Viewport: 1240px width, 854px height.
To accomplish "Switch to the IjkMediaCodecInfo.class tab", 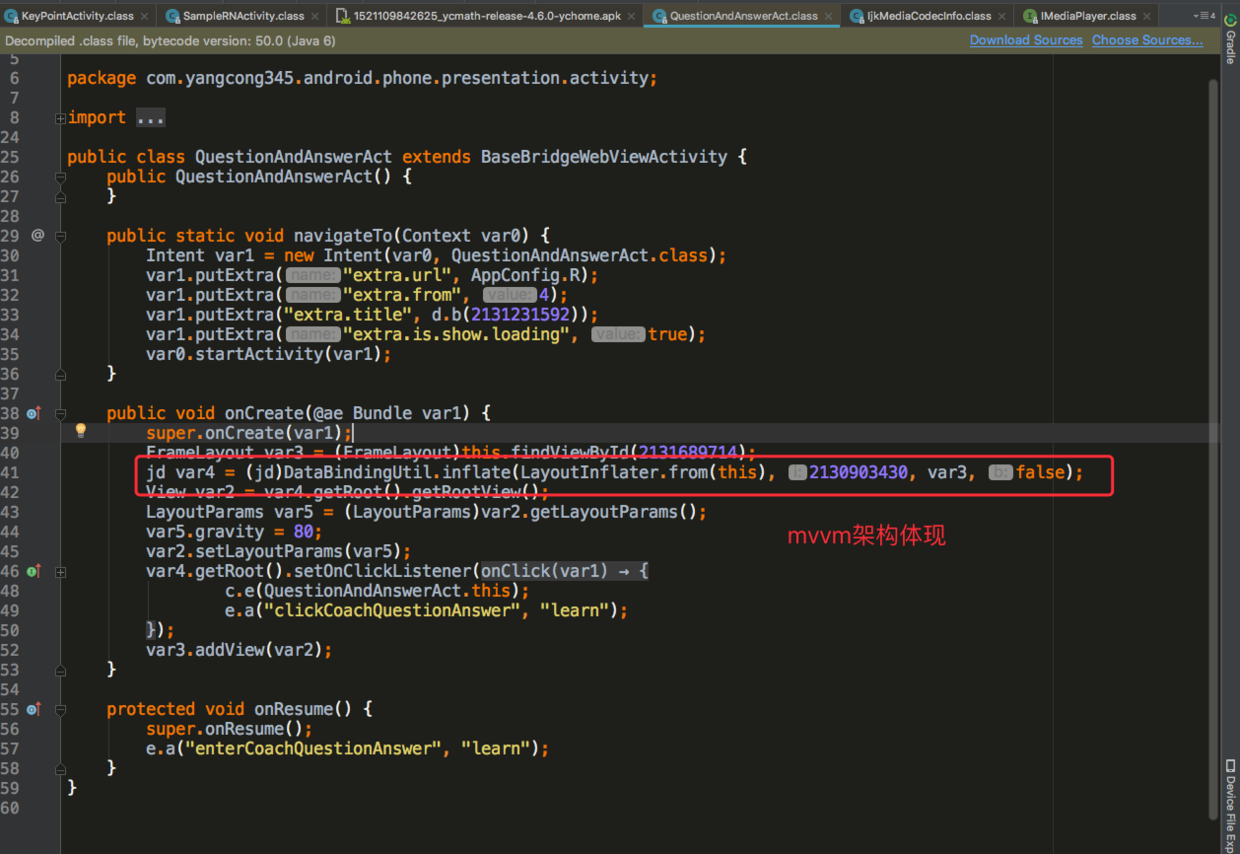I will pos(928,16).
